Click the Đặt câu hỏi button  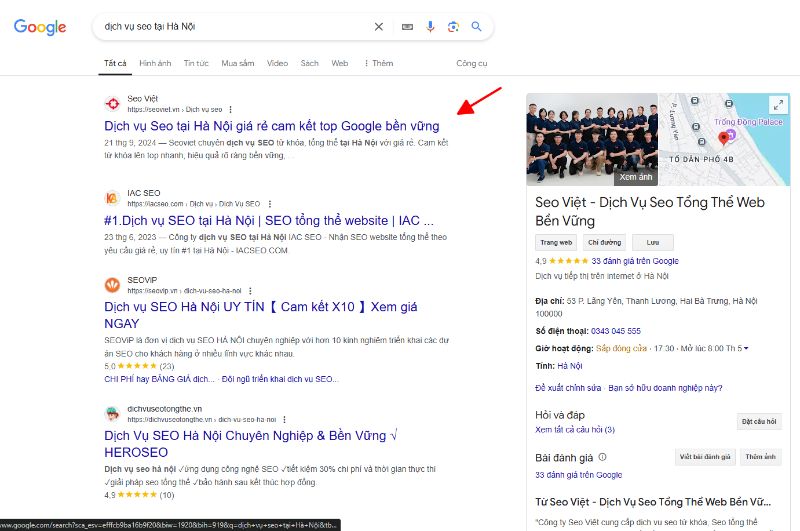(759, 421)
